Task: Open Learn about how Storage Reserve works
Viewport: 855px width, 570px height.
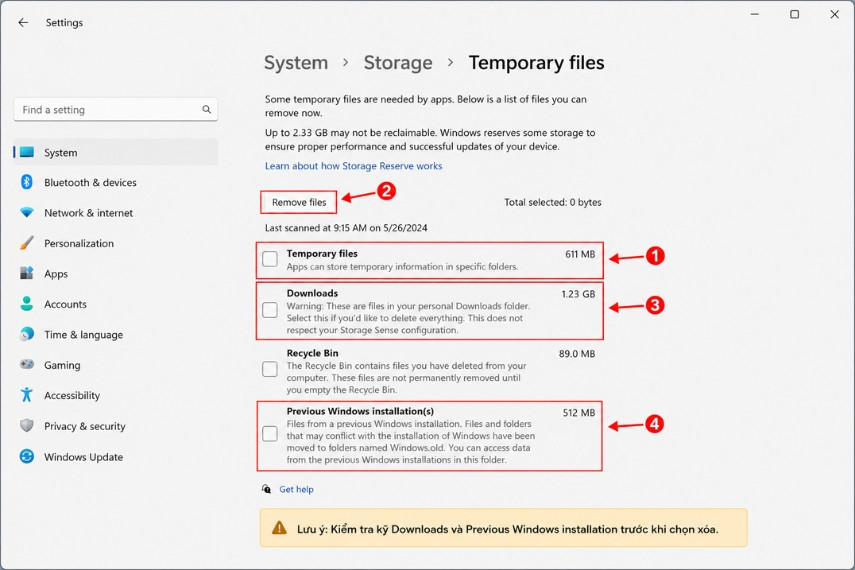Action: 353,166
